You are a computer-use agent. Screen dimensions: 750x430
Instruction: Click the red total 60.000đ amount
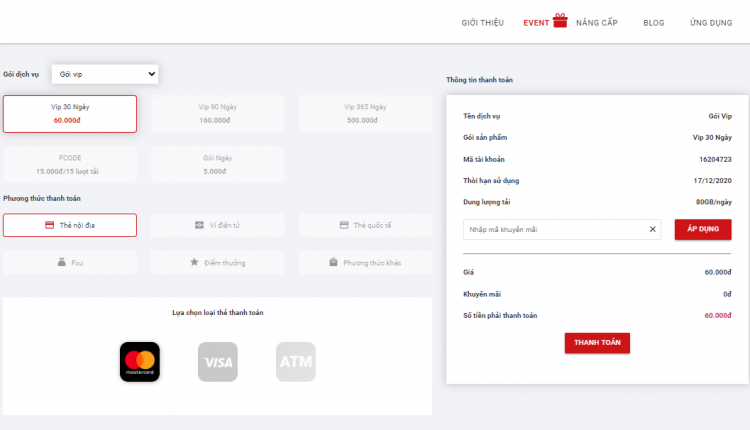(x=717, y=316)
